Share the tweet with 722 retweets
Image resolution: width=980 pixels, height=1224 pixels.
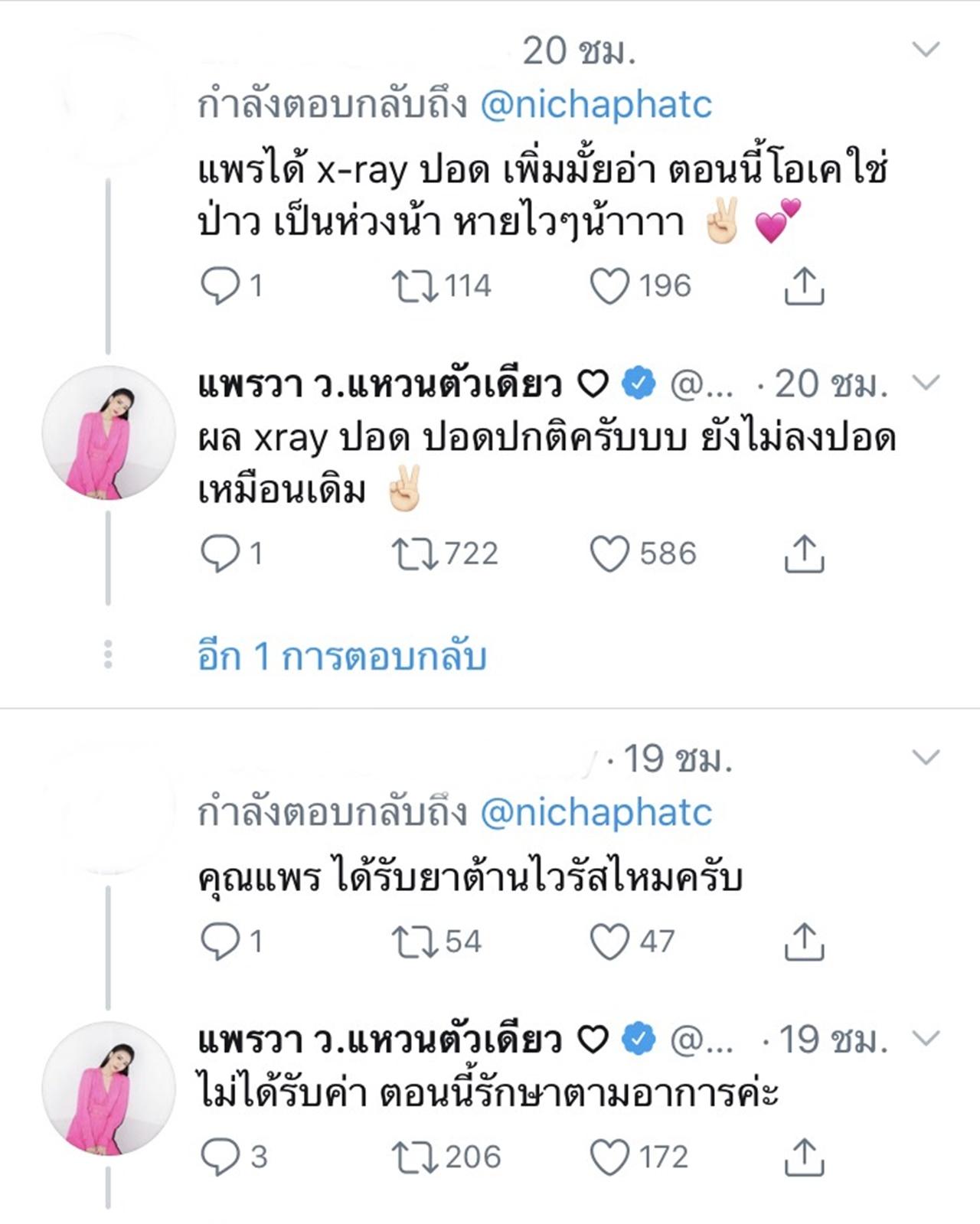click(804, 553)
